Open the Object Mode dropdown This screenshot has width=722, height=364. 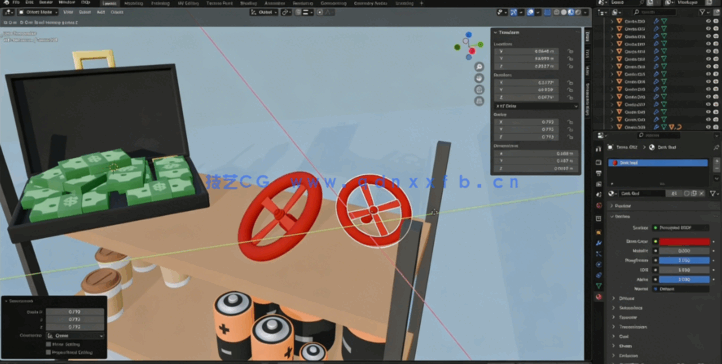(x=38, y=12)
